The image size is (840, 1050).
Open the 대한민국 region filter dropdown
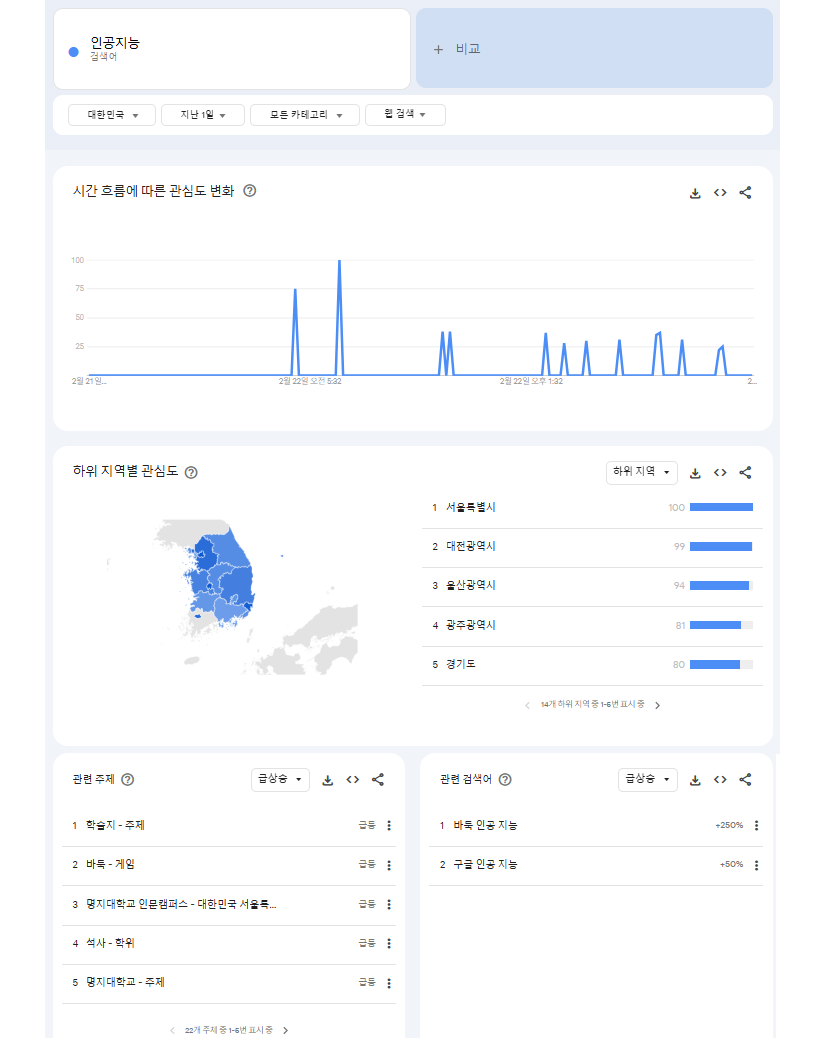click(x=110, y=115)
